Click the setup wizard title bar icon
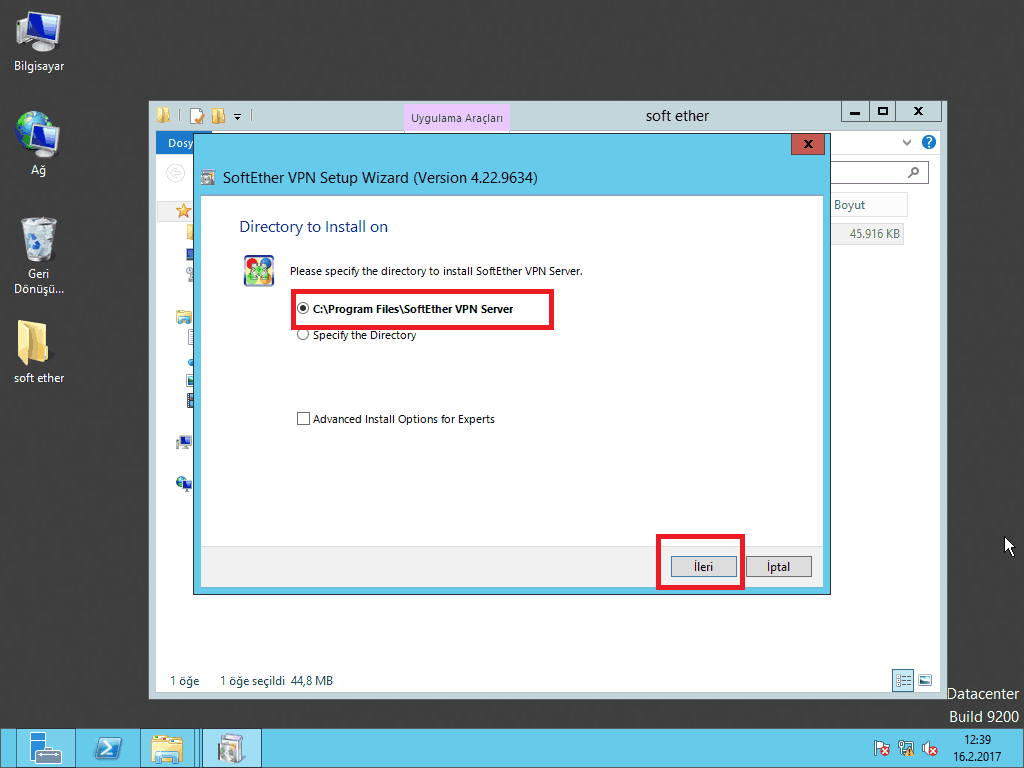 point(208,178)
